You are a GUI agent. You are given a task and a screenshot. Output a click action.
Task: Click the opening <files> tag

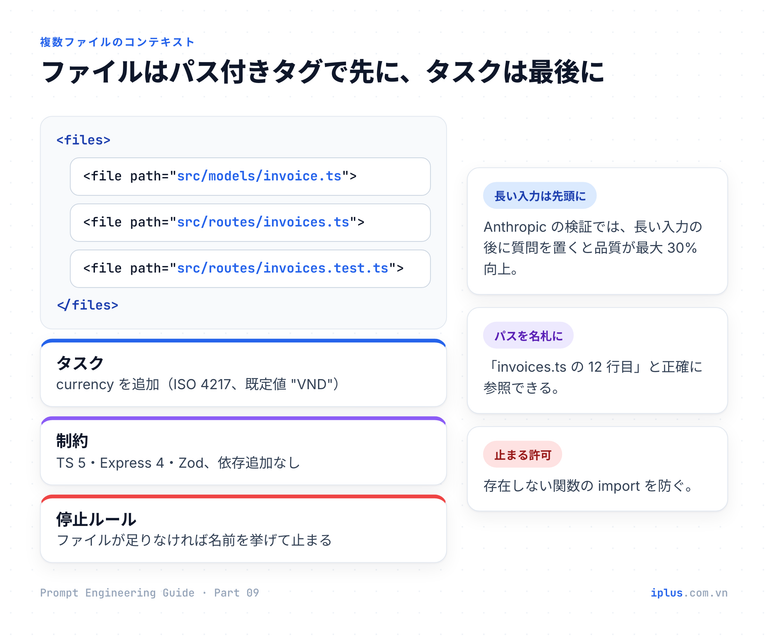pyautogui.click(x=84, y=140)
